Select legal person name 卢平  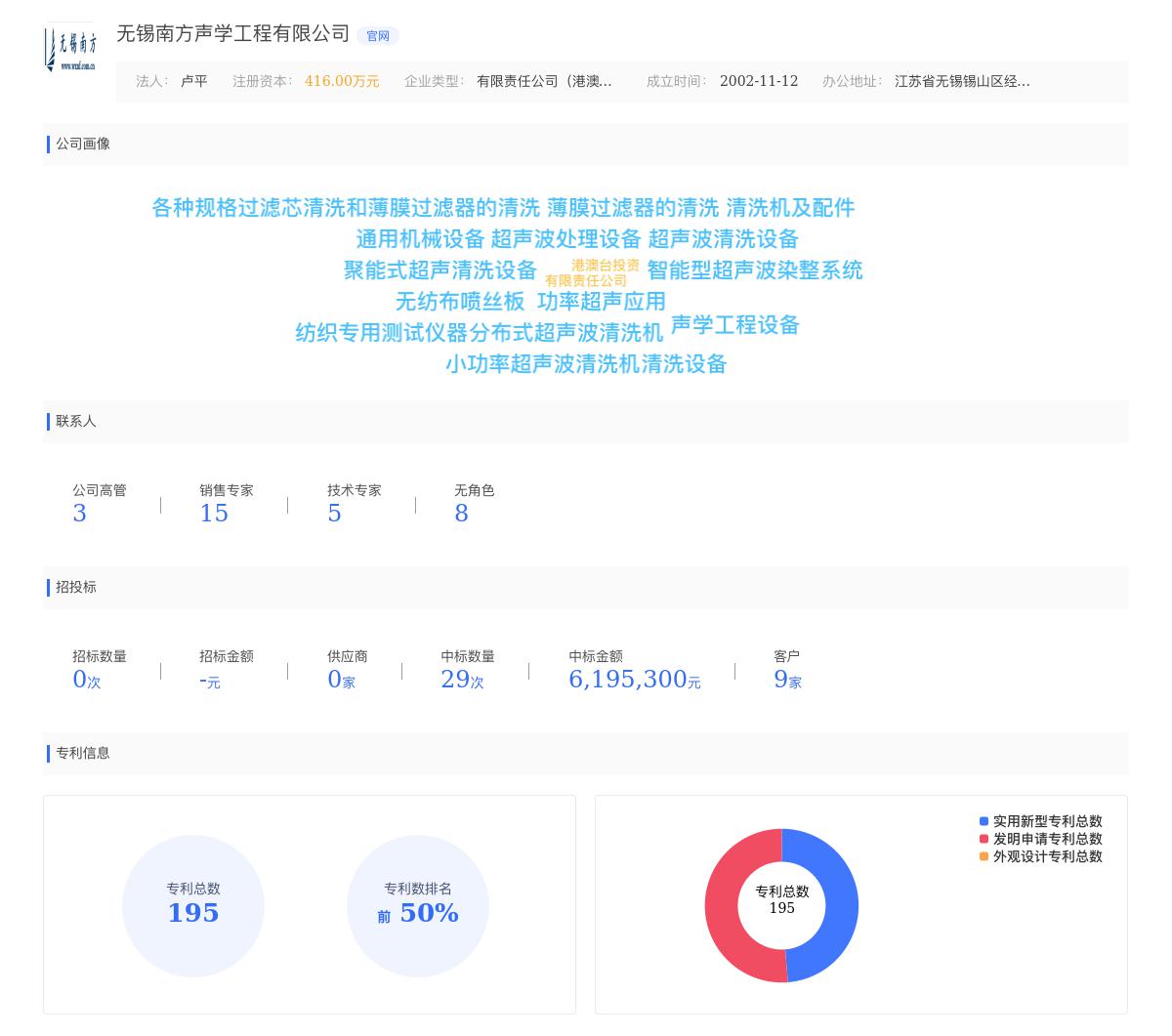click(194, 81)
